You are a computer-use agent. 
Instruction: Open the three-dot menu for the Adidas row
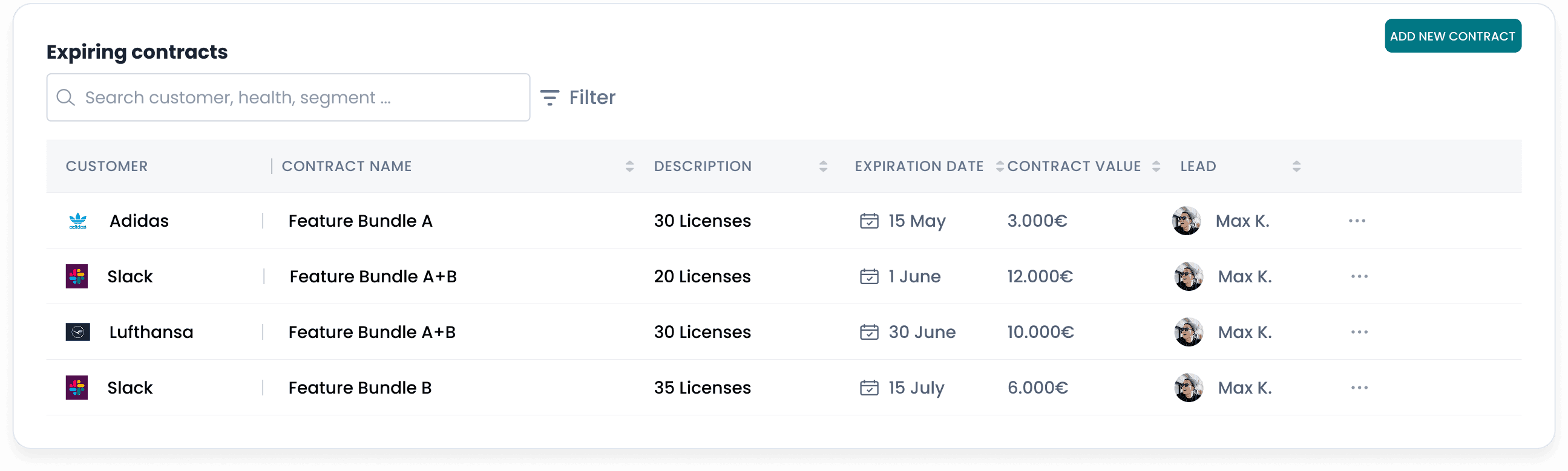coord(1357,221)
